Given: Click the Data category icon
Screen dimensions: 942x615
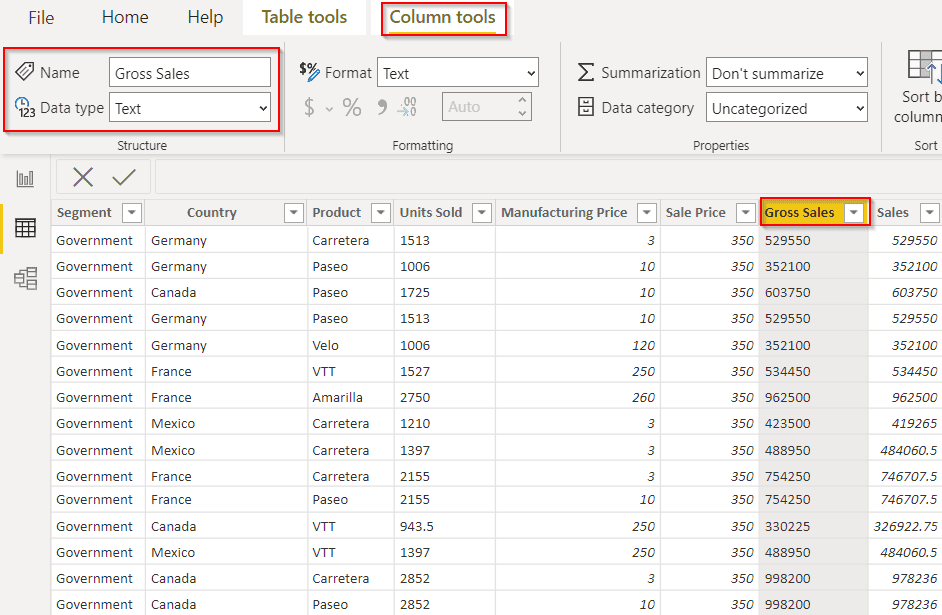Looking at the screenshot, I should coord(586,107).
